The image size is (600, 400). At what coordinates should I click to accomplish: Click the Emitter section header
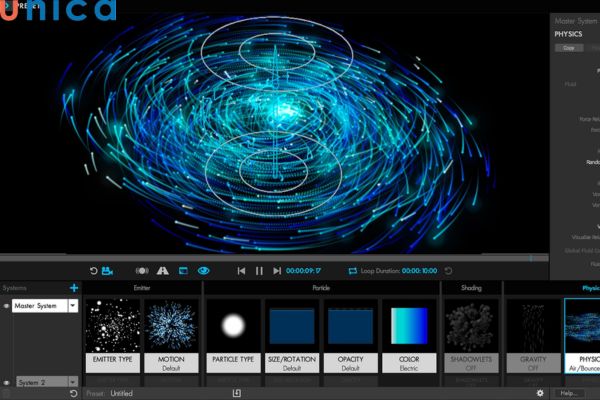[142, 288]
